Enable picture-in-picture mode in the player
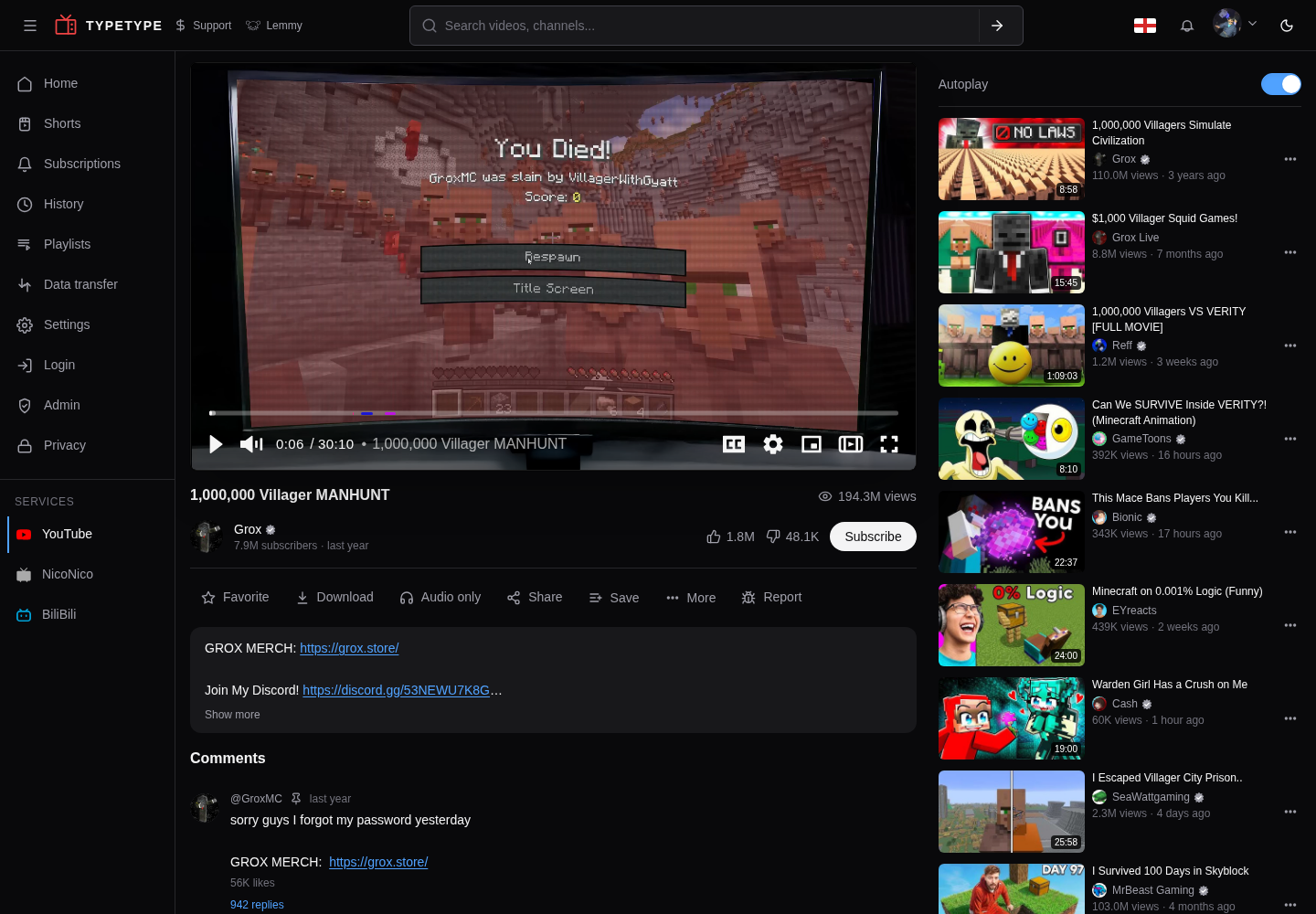Image resolution: width=1316 pixels, height=914 pixels. click(x=812, y=444)
